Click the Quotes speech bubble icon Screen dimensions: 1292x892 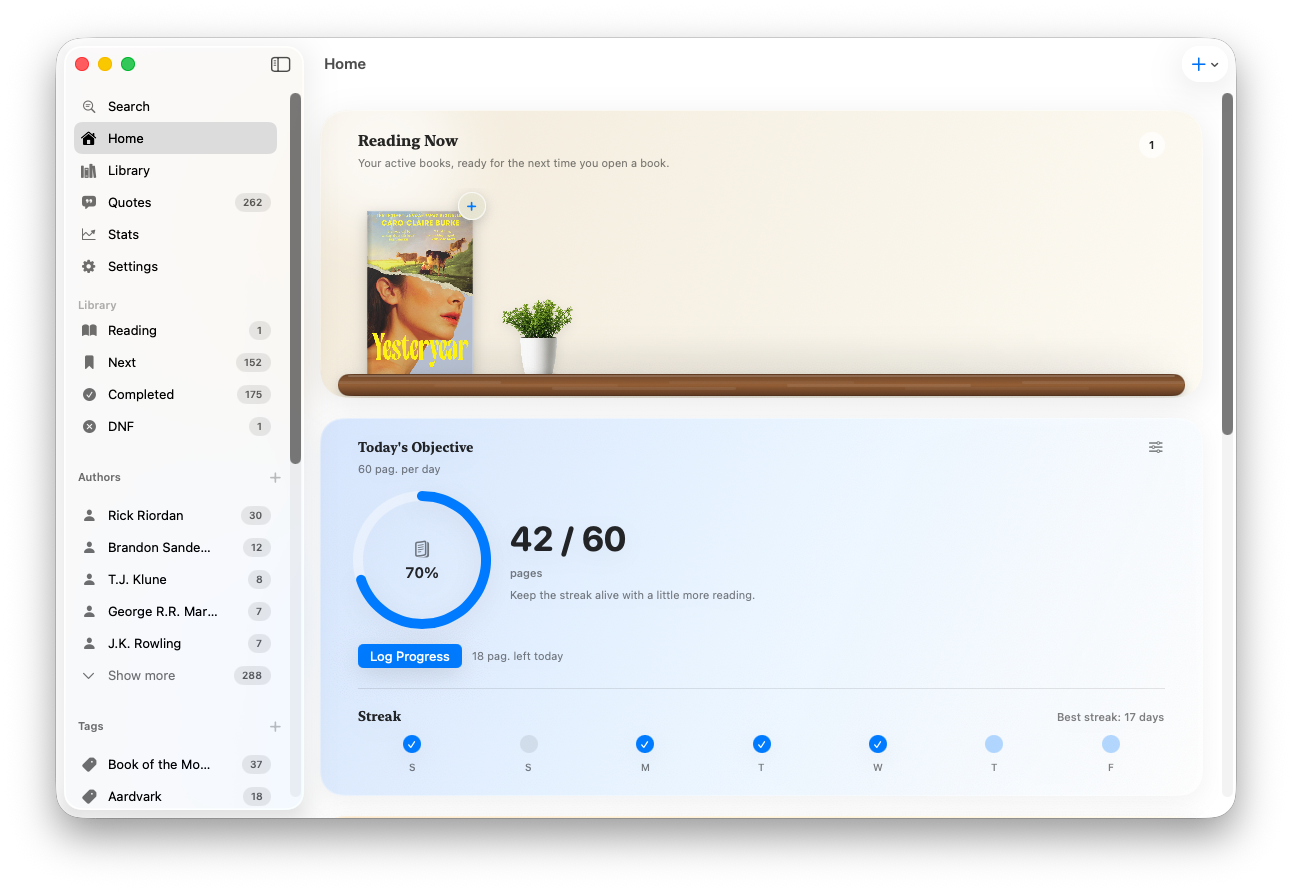[x=89, y=202]
